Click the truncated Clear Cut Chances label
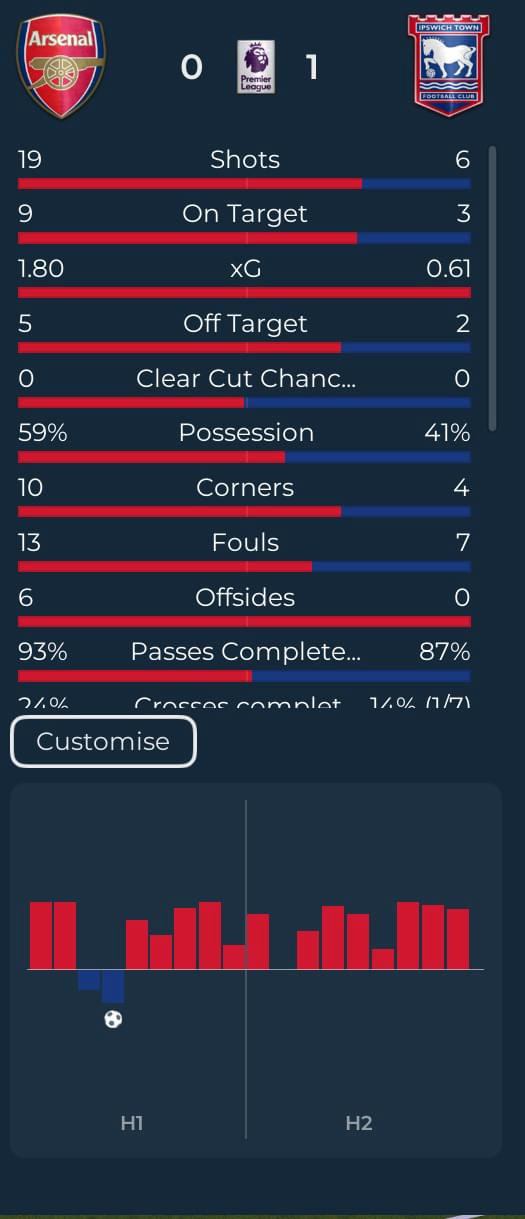 tap(246, 379)
